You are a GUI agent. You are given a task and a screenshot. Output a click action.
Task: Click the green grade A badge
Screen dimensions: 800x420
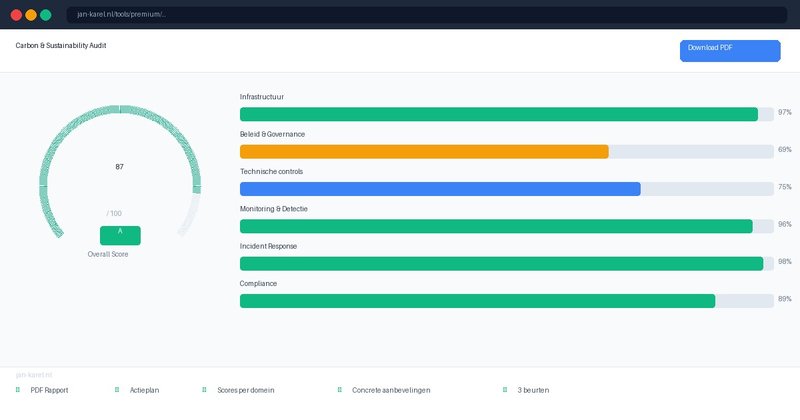coord(120,235)
